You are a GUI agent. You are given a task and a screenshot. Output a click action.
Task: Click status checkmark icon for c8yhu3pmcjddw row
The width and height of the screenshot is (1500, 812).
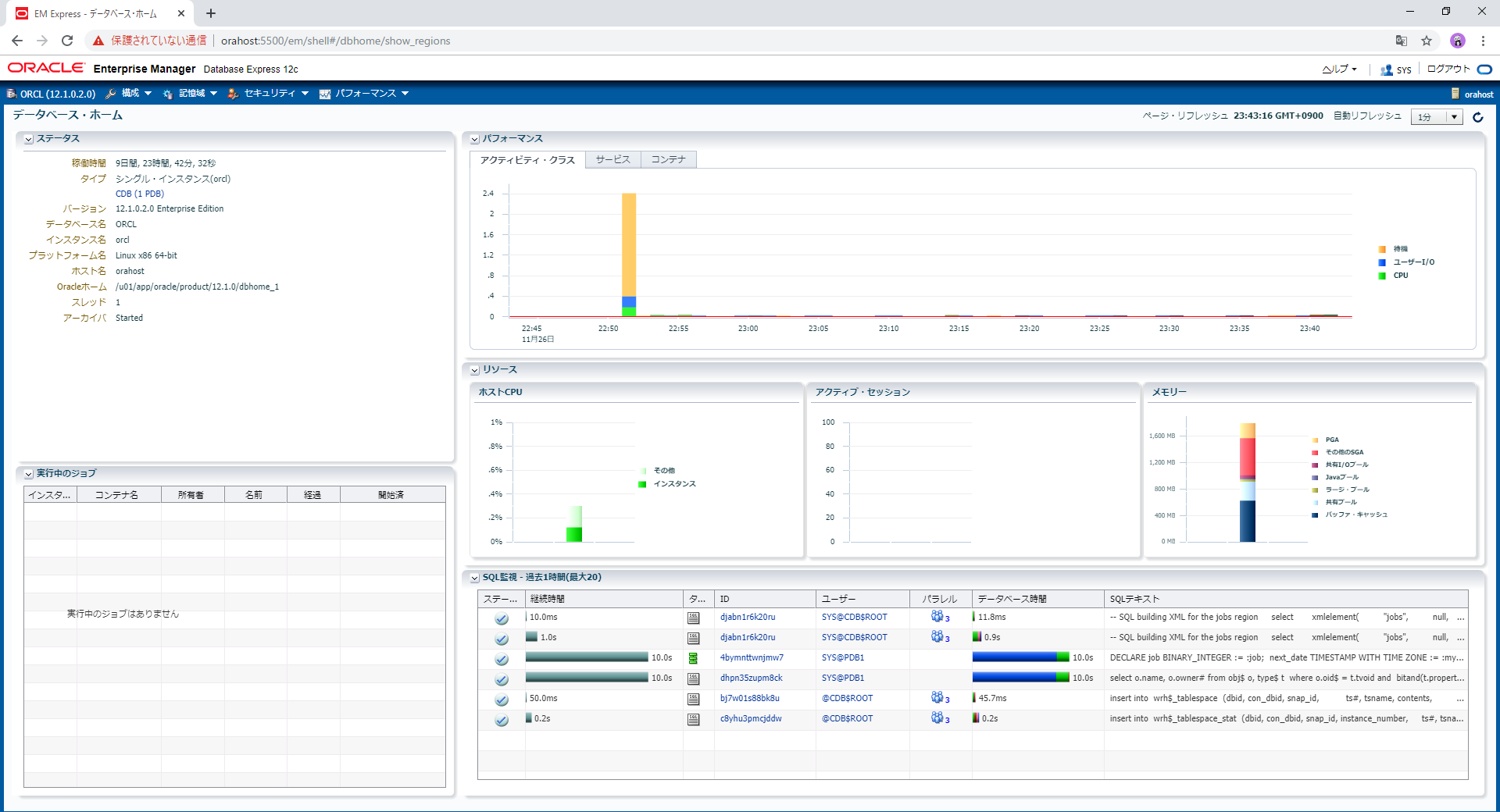click(x=502, y=720)
